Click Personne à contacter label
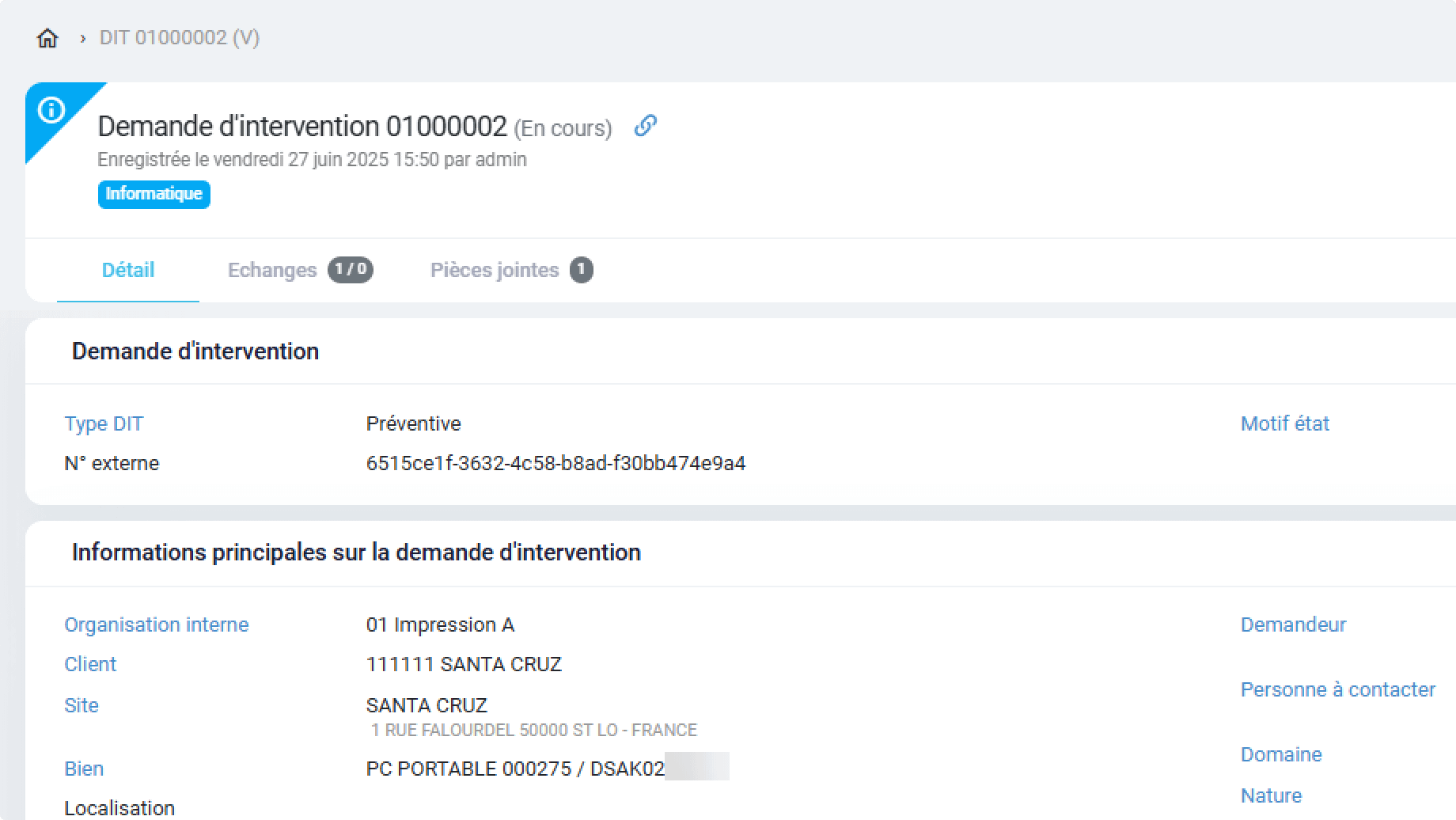The height and width of the screenshot is (820, 1456). (x=1337, y=690)
